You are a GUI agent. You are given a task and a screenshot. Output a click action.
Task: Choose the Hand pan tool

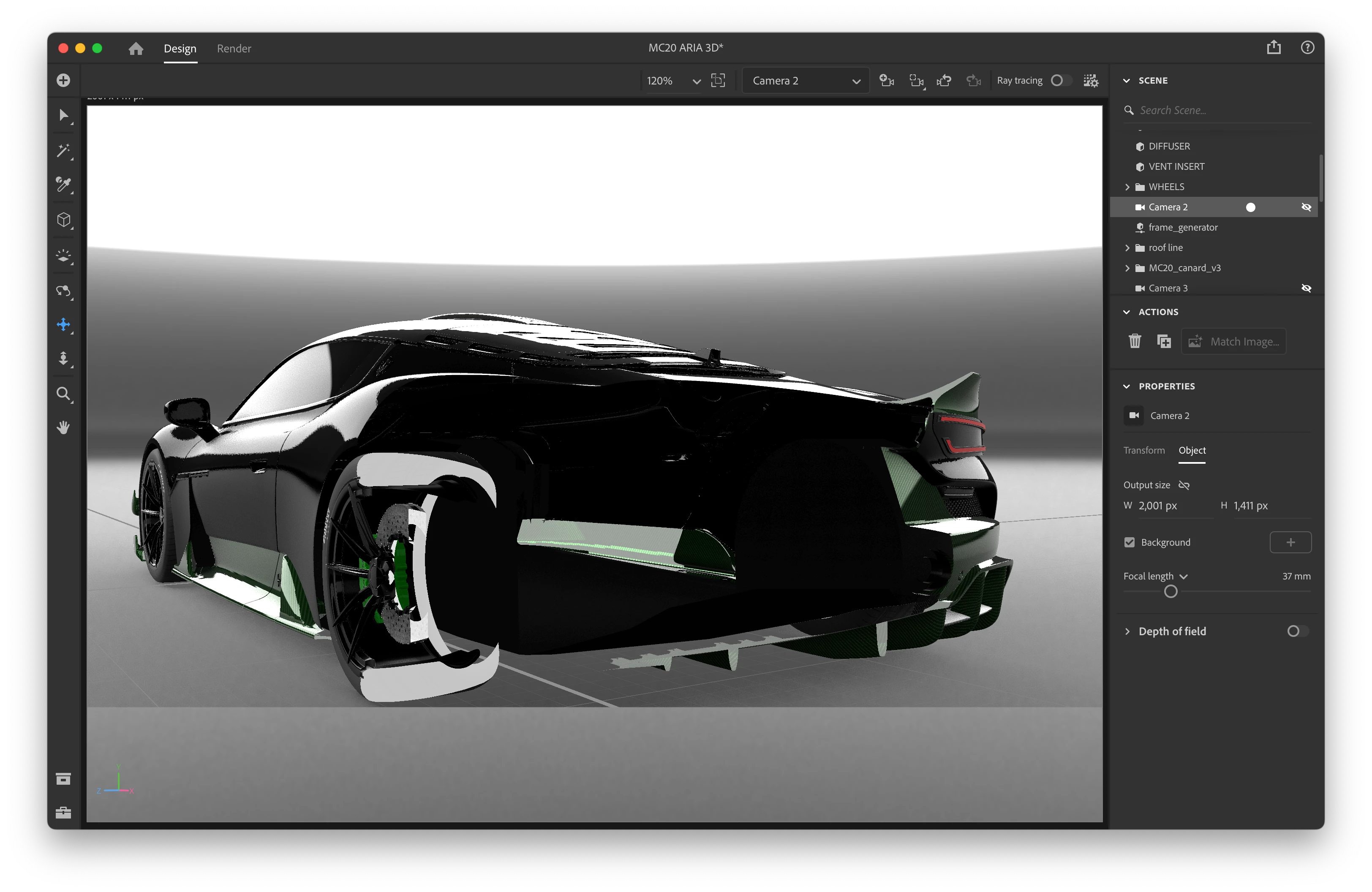coord(63,427)
